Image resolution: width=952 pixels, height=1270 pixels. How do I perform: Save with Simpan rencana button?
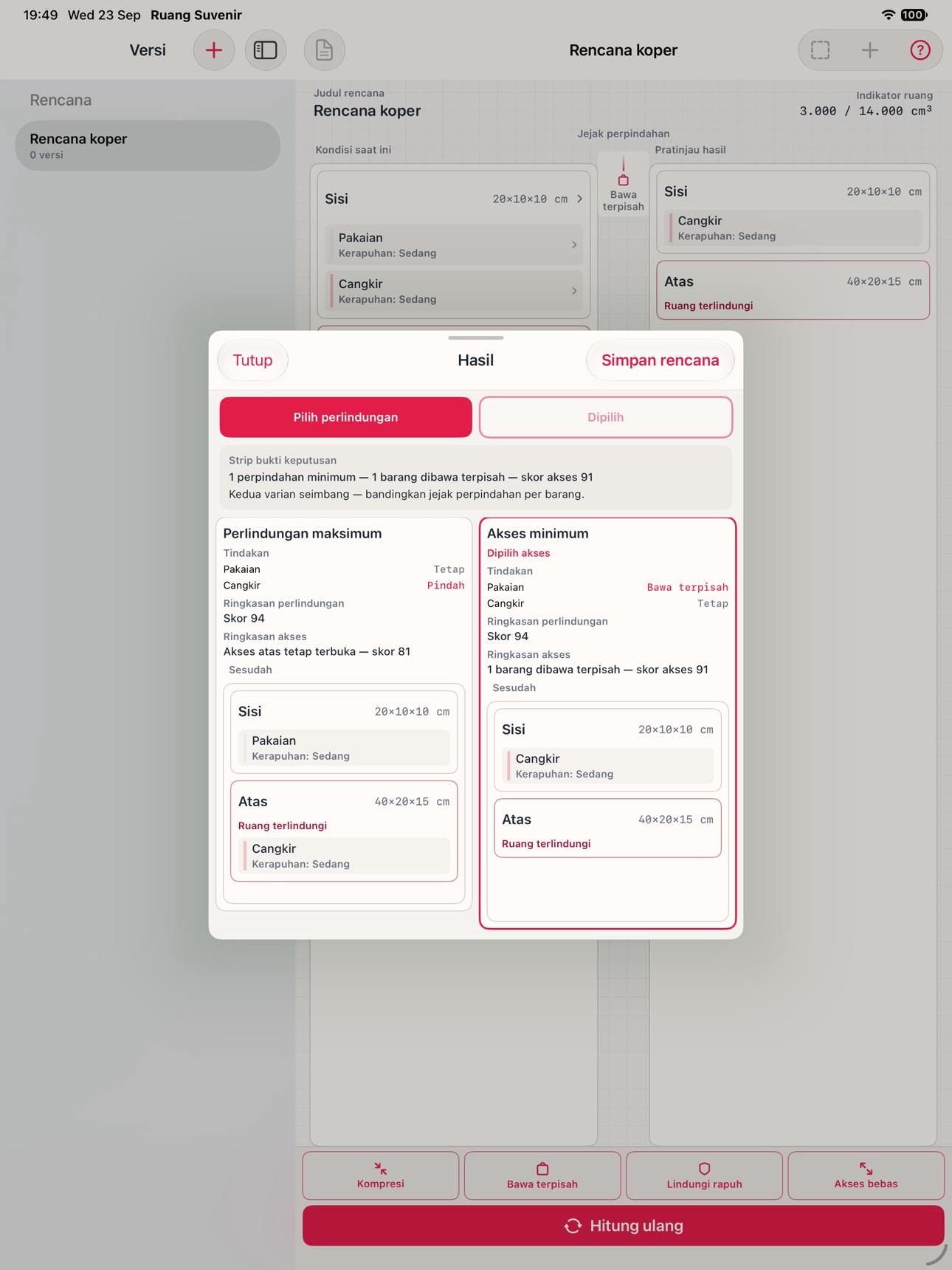(660, 360)
